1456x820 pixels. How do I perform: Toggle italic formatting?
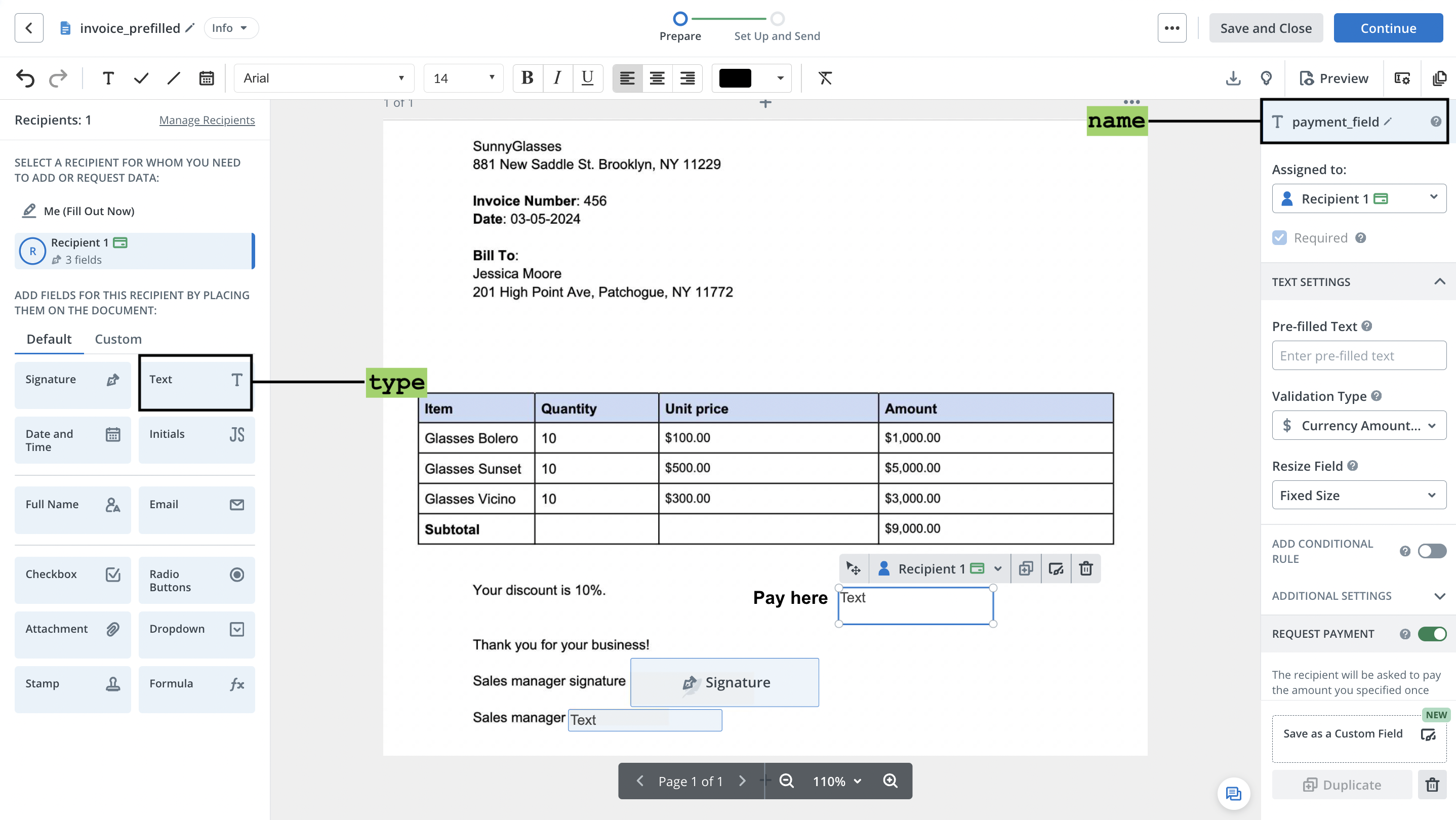click(x=557, y=78)
